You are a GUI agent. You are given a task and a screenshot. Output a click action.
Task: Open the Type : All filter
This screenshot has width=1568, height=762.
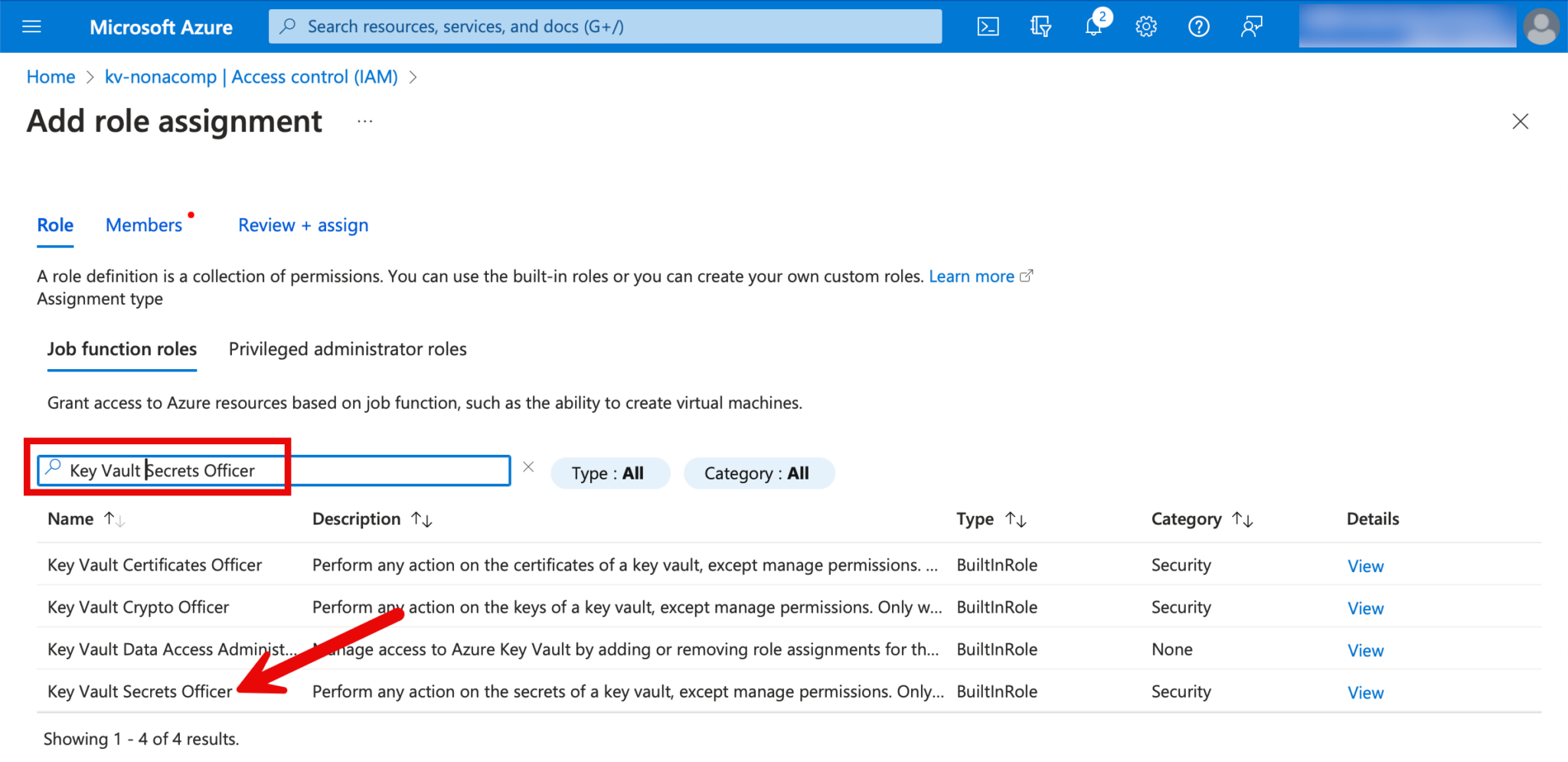609,473
